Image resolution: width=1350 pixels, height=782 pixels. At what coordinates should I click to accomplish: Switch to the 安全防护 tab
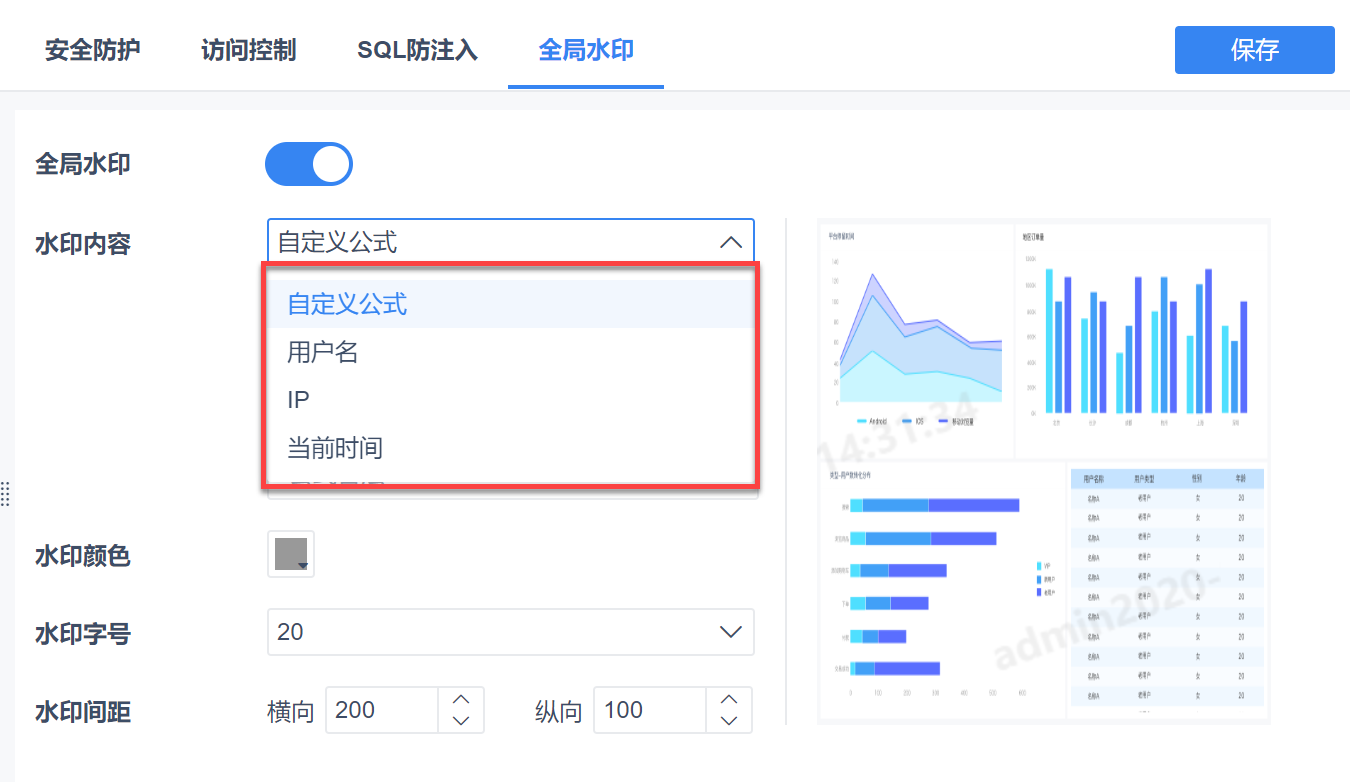pos(92,50)
